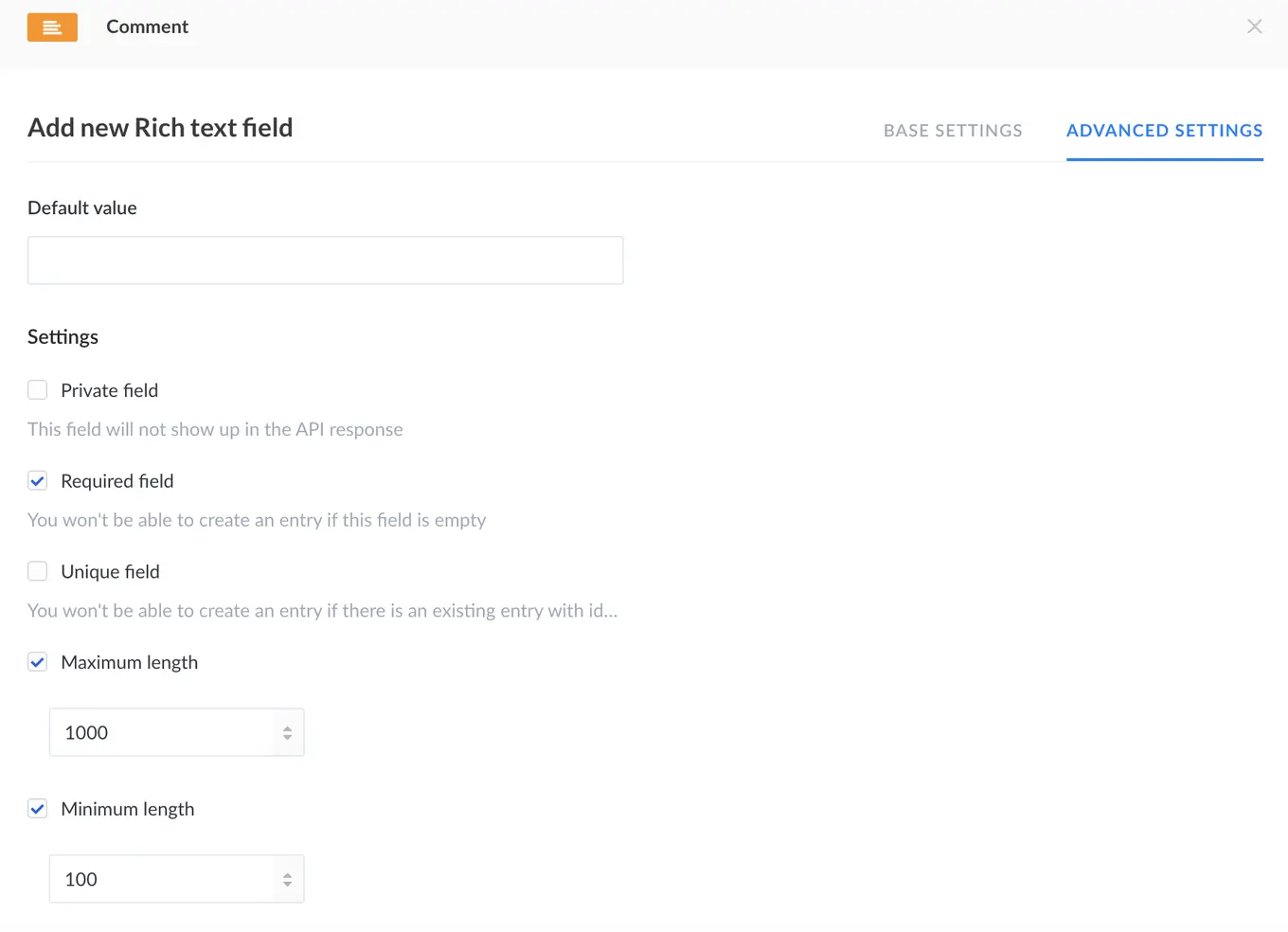Enable the Unique field checkbox
Viewport: 1288px width, 932px height.
coord(37,571)
